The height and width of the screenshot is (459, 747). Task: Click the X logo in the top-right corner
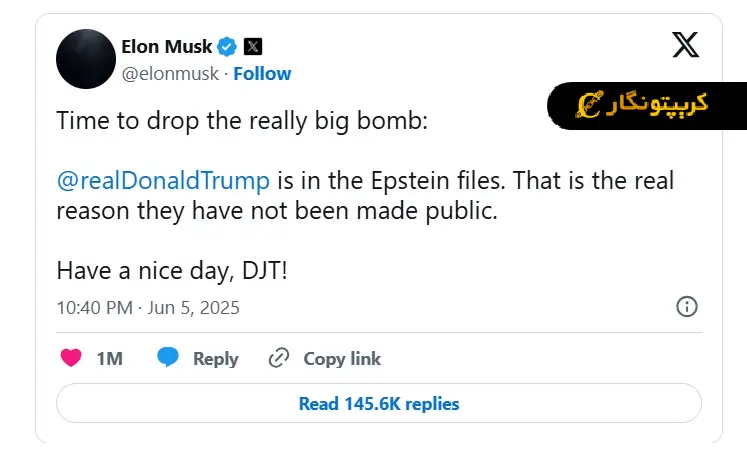(685, 45)
